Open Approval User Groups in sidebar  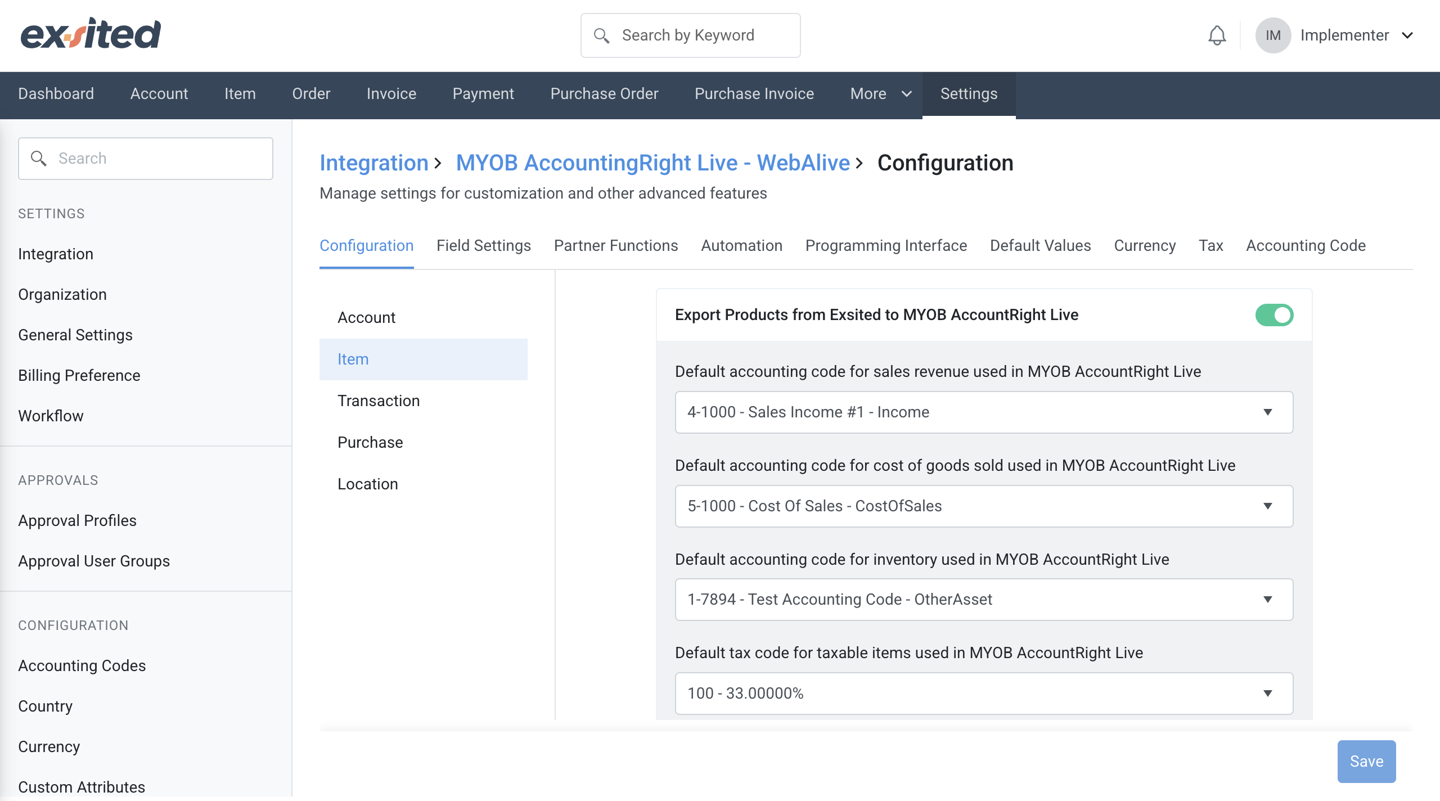coord(94,561)
